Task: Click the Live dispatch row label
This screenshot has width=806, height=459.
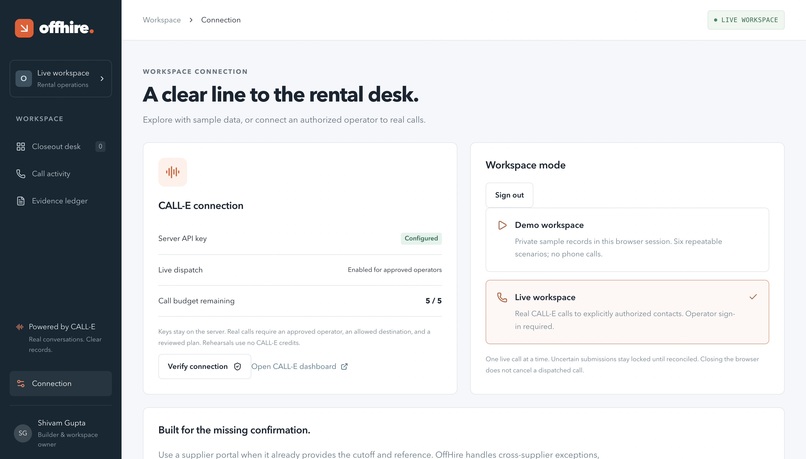Action: [180, 270]
